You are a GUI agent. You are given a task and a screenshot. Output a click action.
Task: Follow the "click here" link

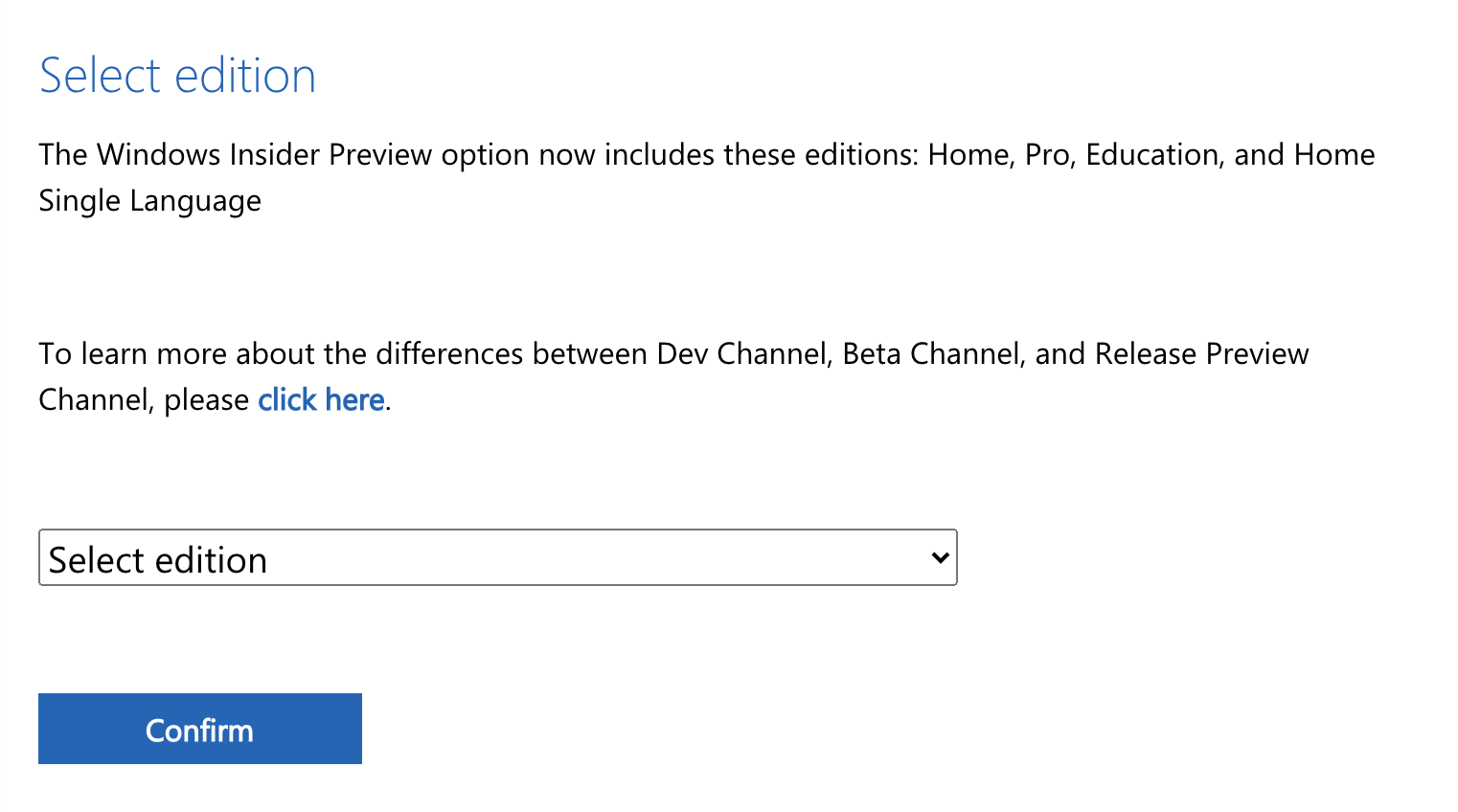pos(321,399)
